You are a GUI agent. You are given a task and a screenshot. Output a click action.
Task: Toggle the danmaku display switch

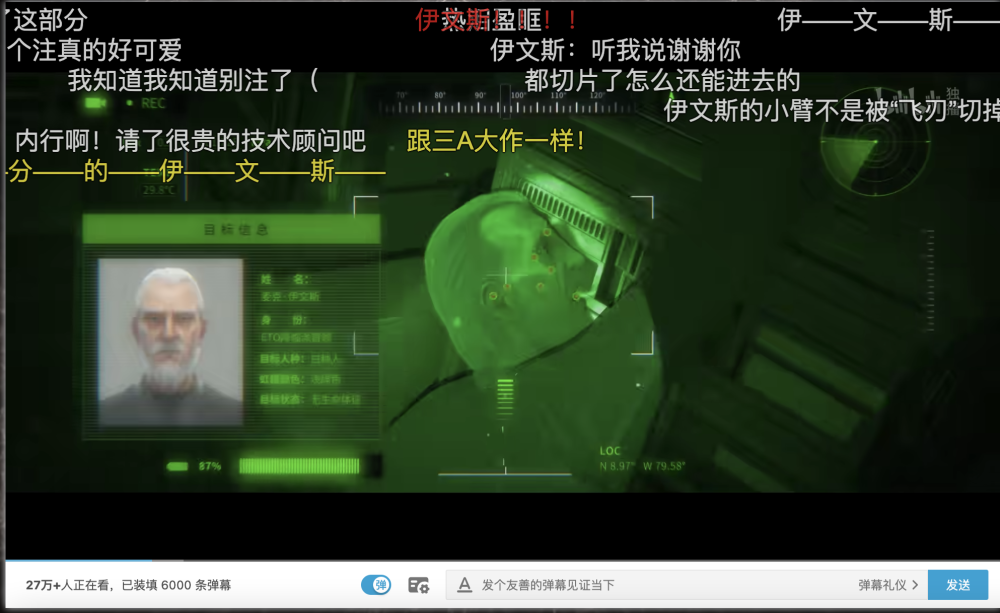376,585
